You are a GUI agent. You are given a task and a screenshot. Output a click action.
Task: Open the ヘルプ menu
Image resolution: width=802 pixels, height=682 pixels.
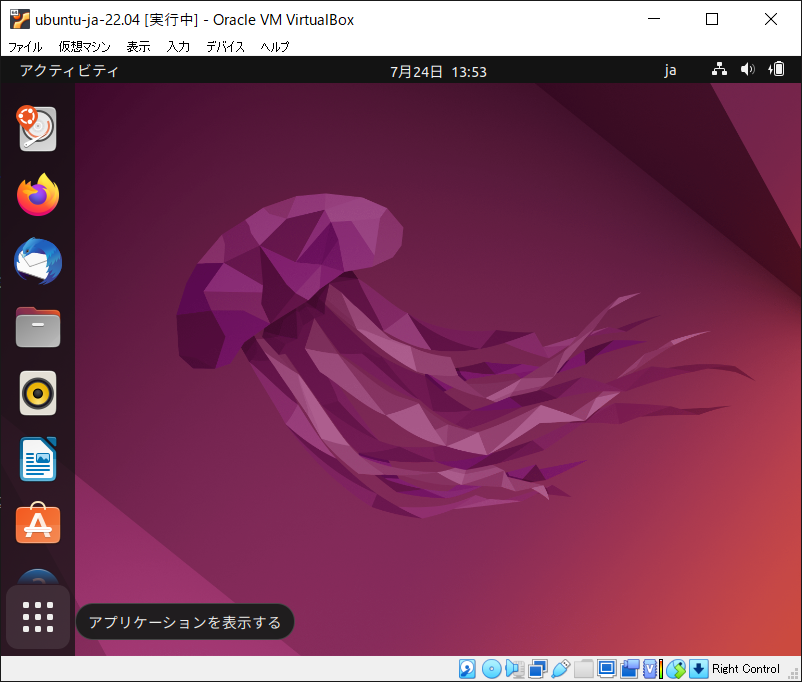(275, 47)
